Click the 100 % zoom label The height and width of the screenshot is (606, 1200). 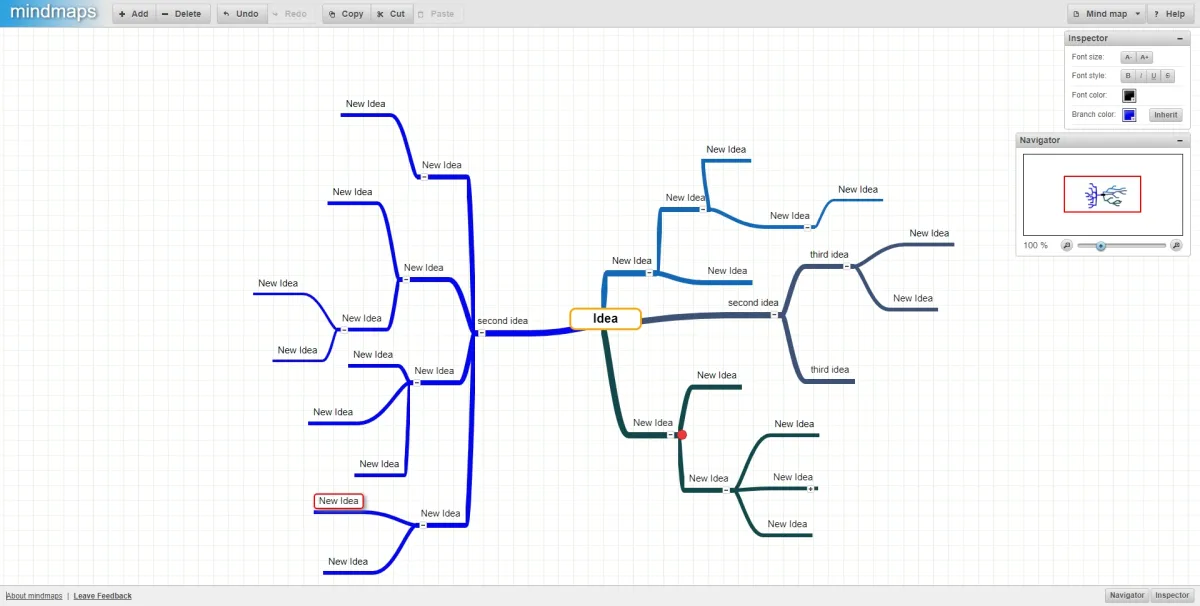coord(1035,245)
